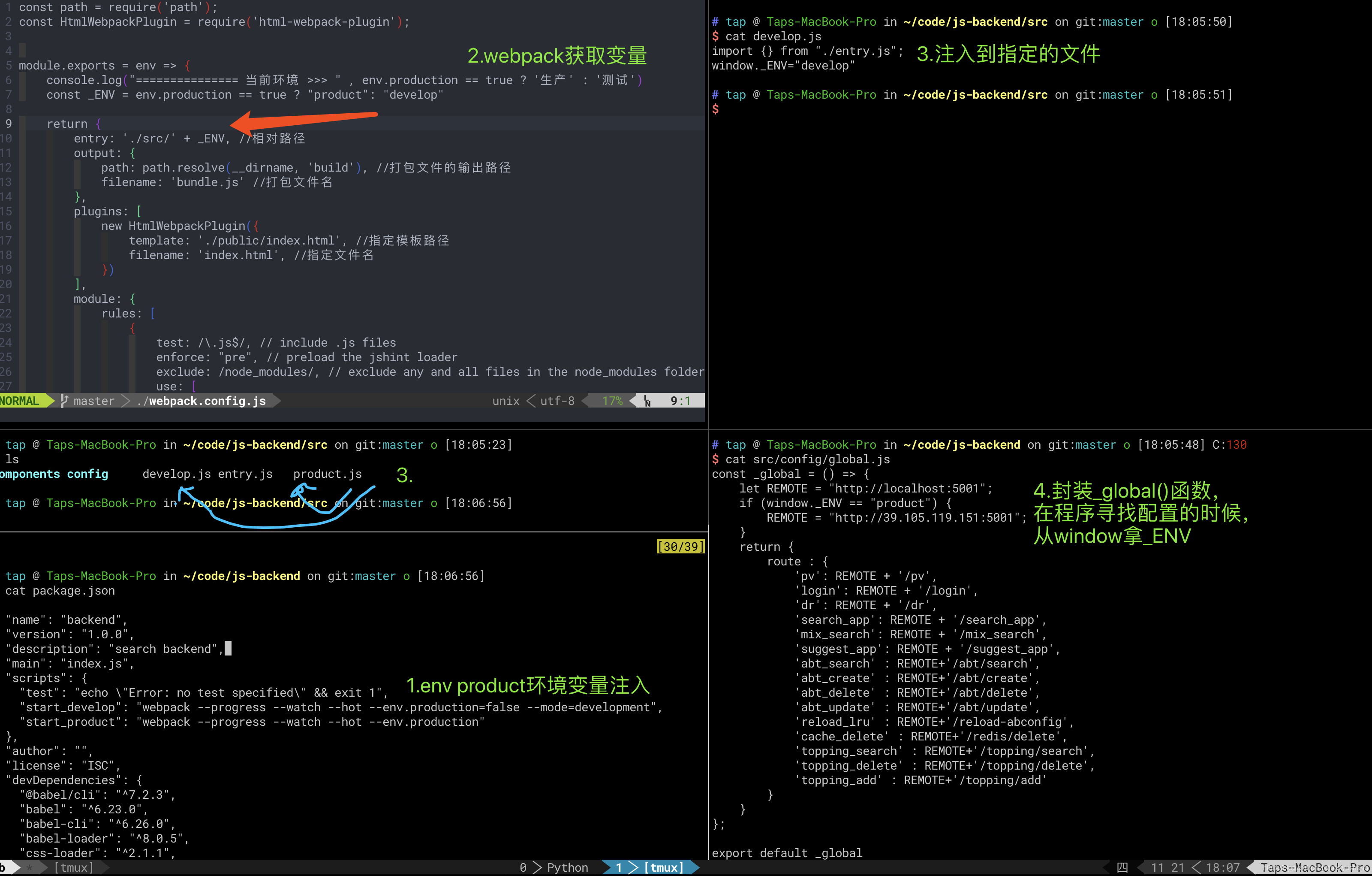
Task: Click the "css-loader": "^2.1.1" dependency
Action: (97, 853)
